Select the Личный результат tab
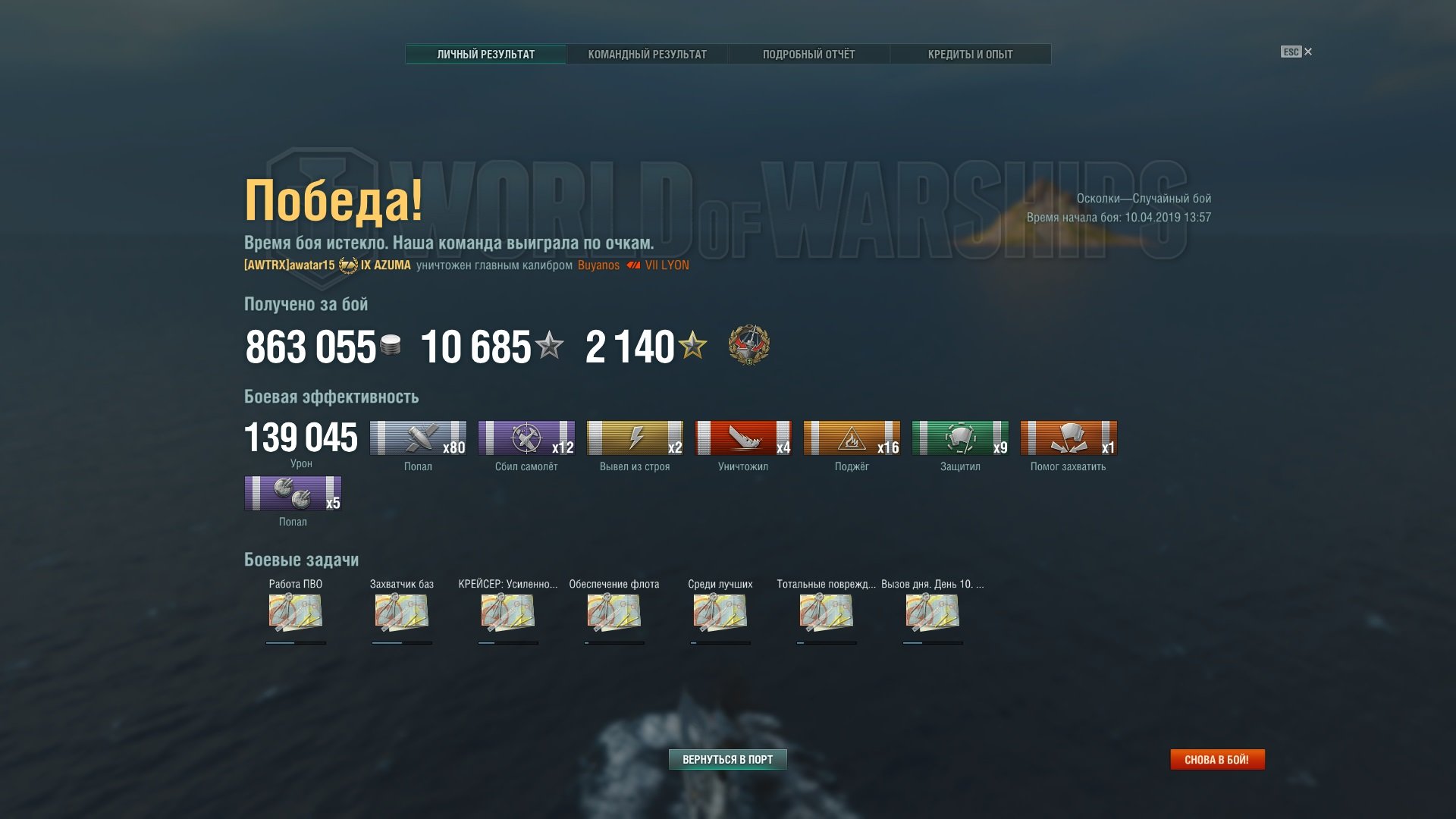 coord(485,55)
